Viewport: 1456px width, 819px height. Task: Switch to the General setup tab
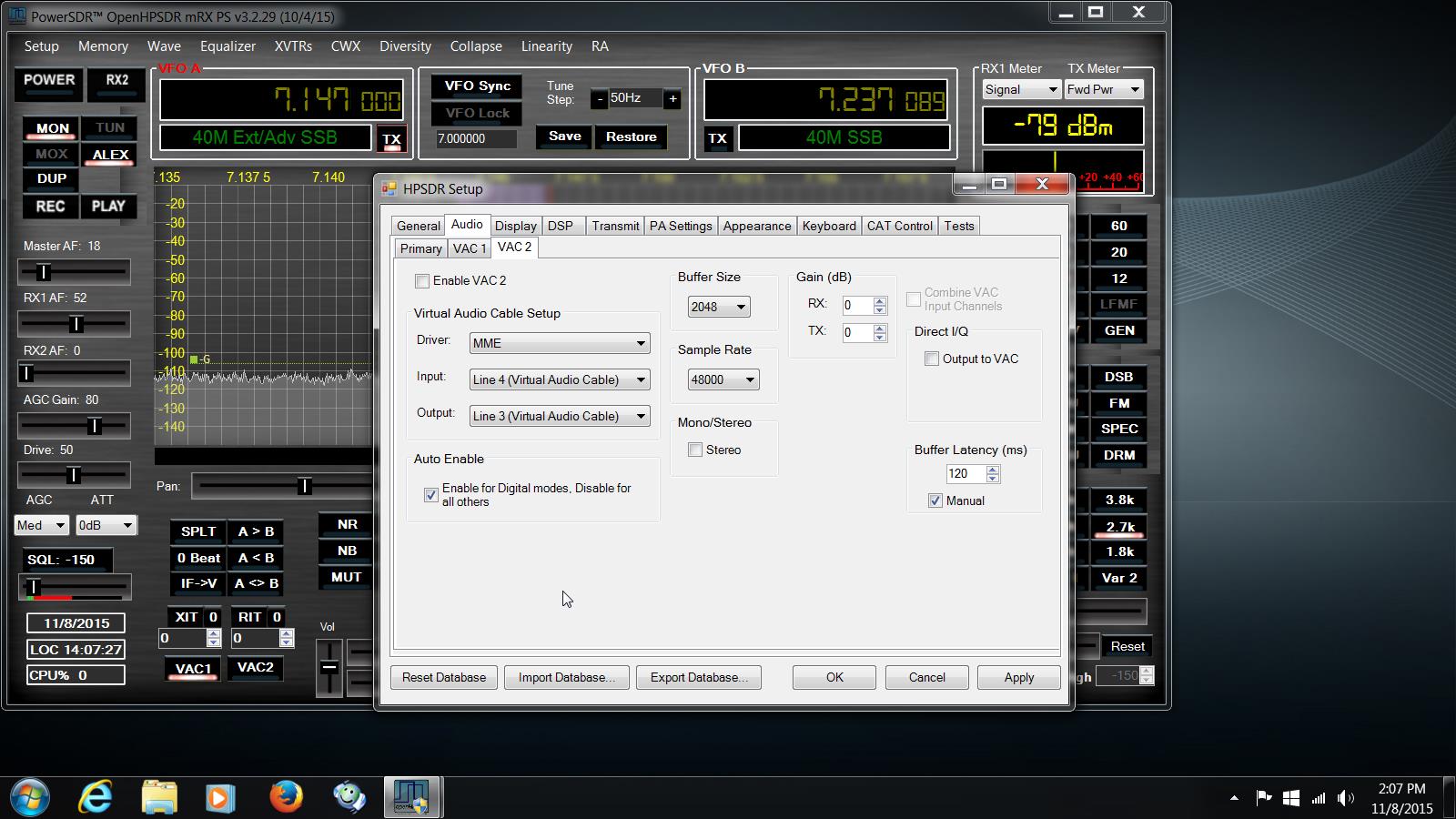click(419, 226)
